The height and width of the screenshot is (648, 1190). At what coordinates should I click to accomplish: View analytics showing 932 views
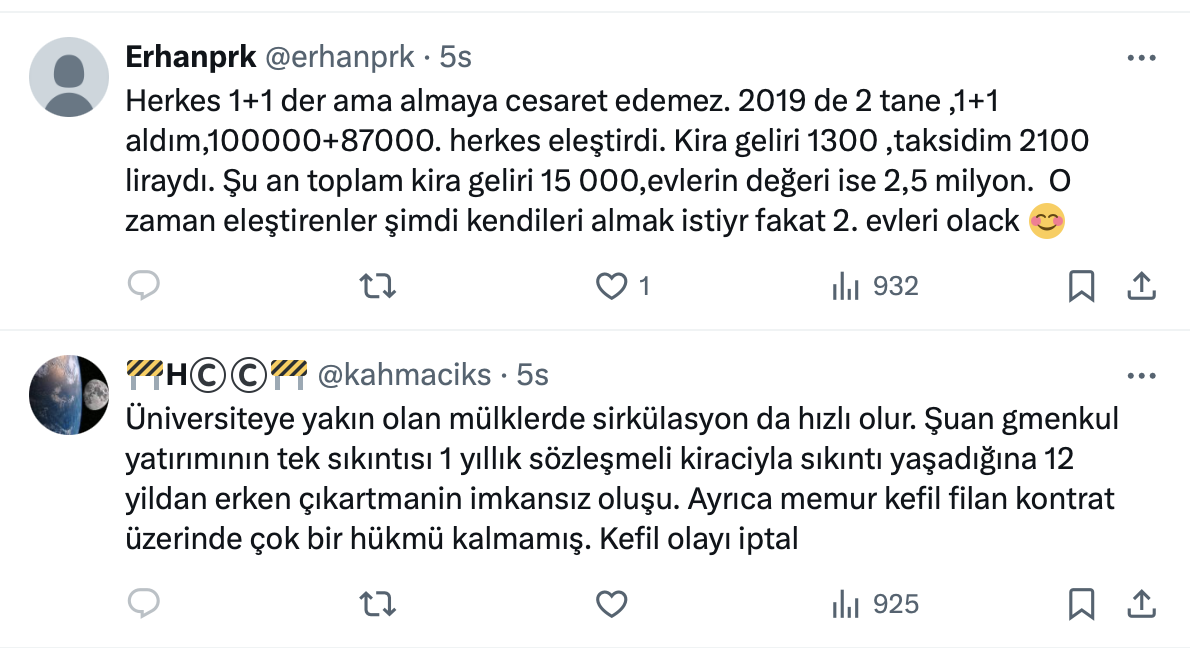tap(874, 287)
